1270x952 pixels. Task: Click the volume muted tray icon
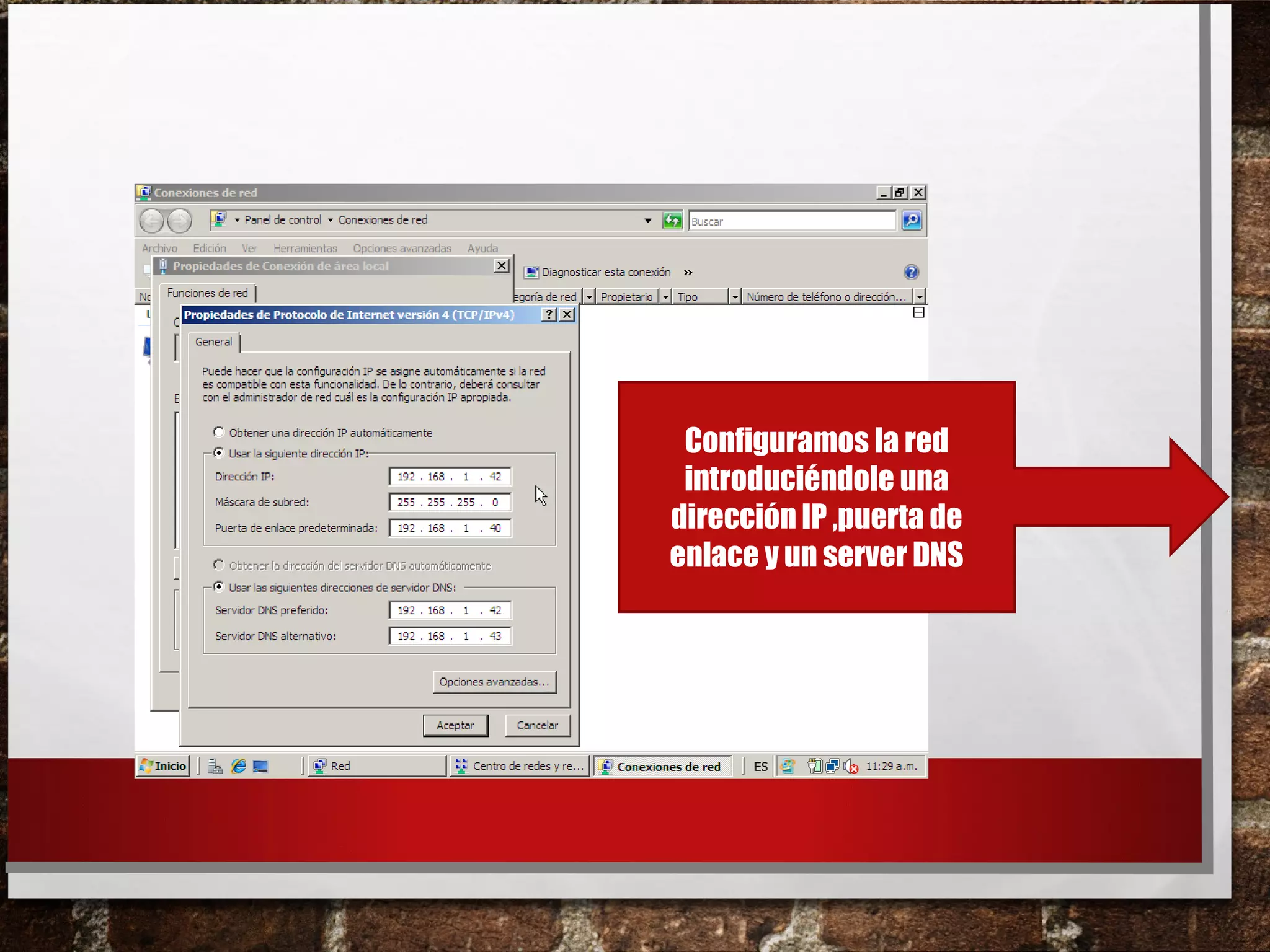pyautogui.click(x=851, y=767)
